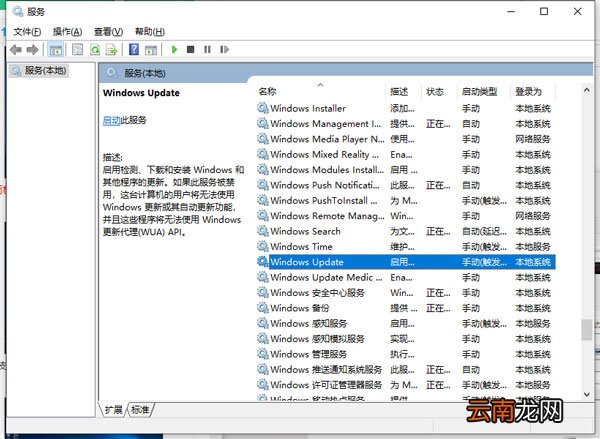Switch to the 扩展 tab

[x=113, y=410]
